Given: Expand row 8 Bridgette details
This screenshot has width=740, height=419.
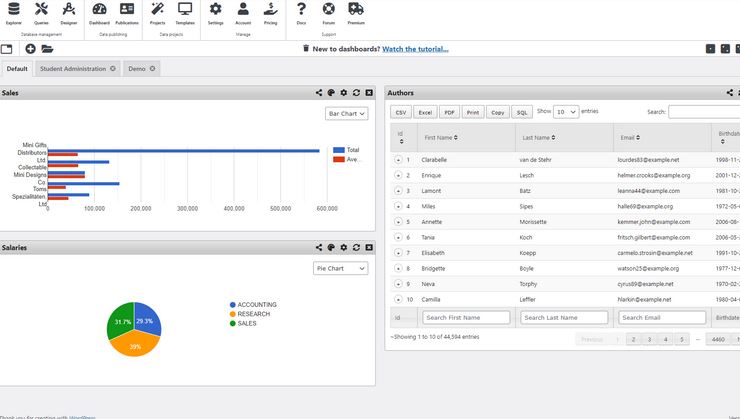Looking at the screenshot, I should click(398, 268).
